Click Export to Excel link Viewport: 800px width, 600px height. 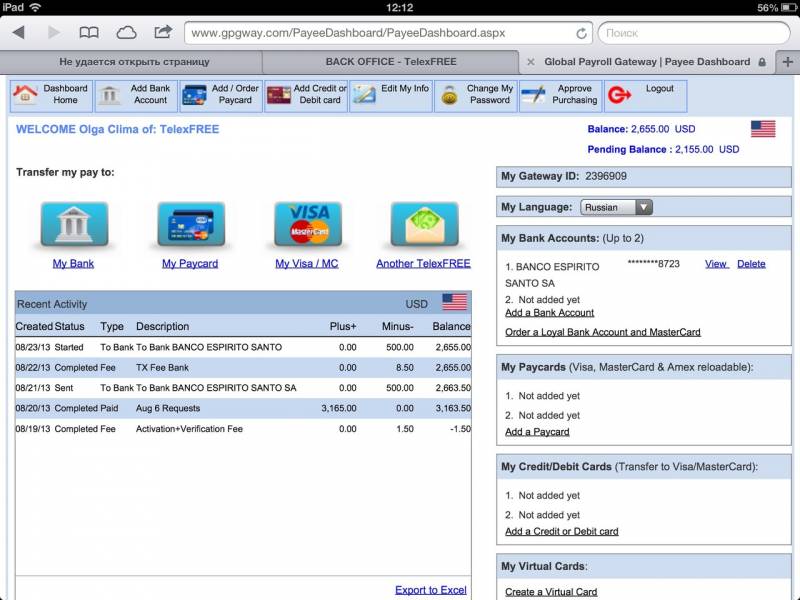point(431,590)
